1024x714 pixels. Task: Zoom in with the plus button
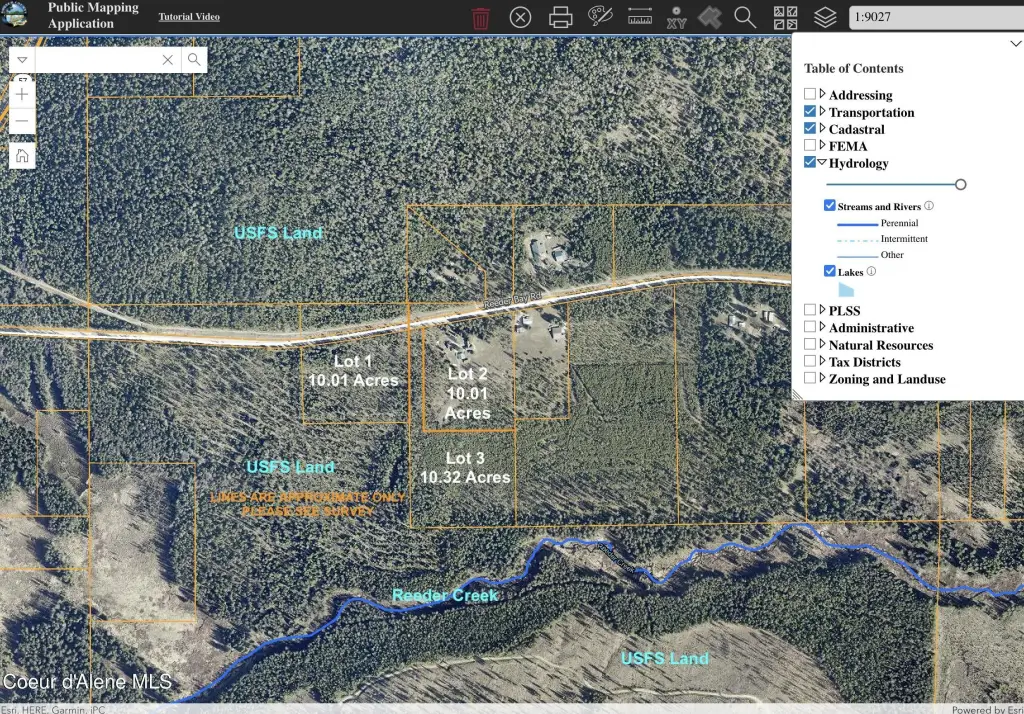click(22, 94)
